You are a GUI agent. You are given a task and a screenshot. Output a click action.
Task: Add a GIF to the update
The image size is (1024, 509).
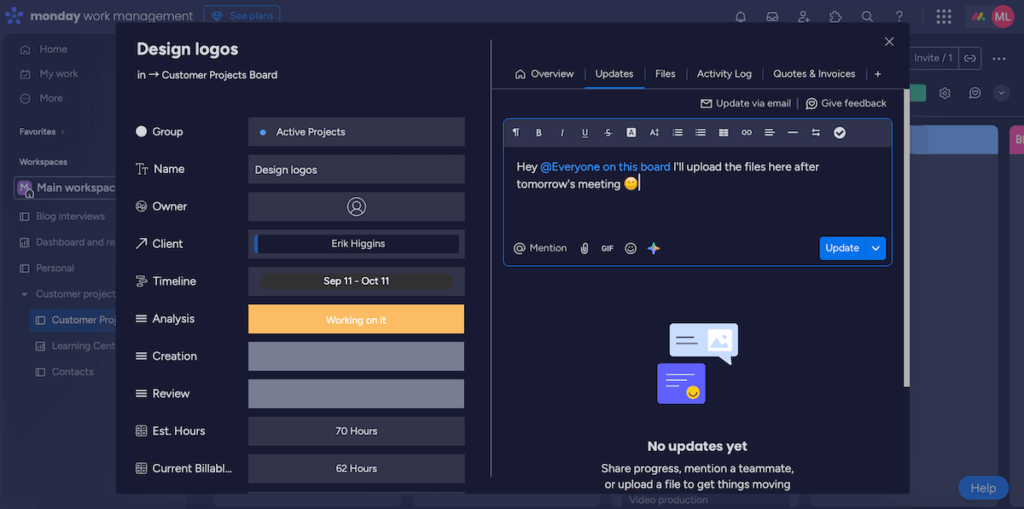coord(607,248)
